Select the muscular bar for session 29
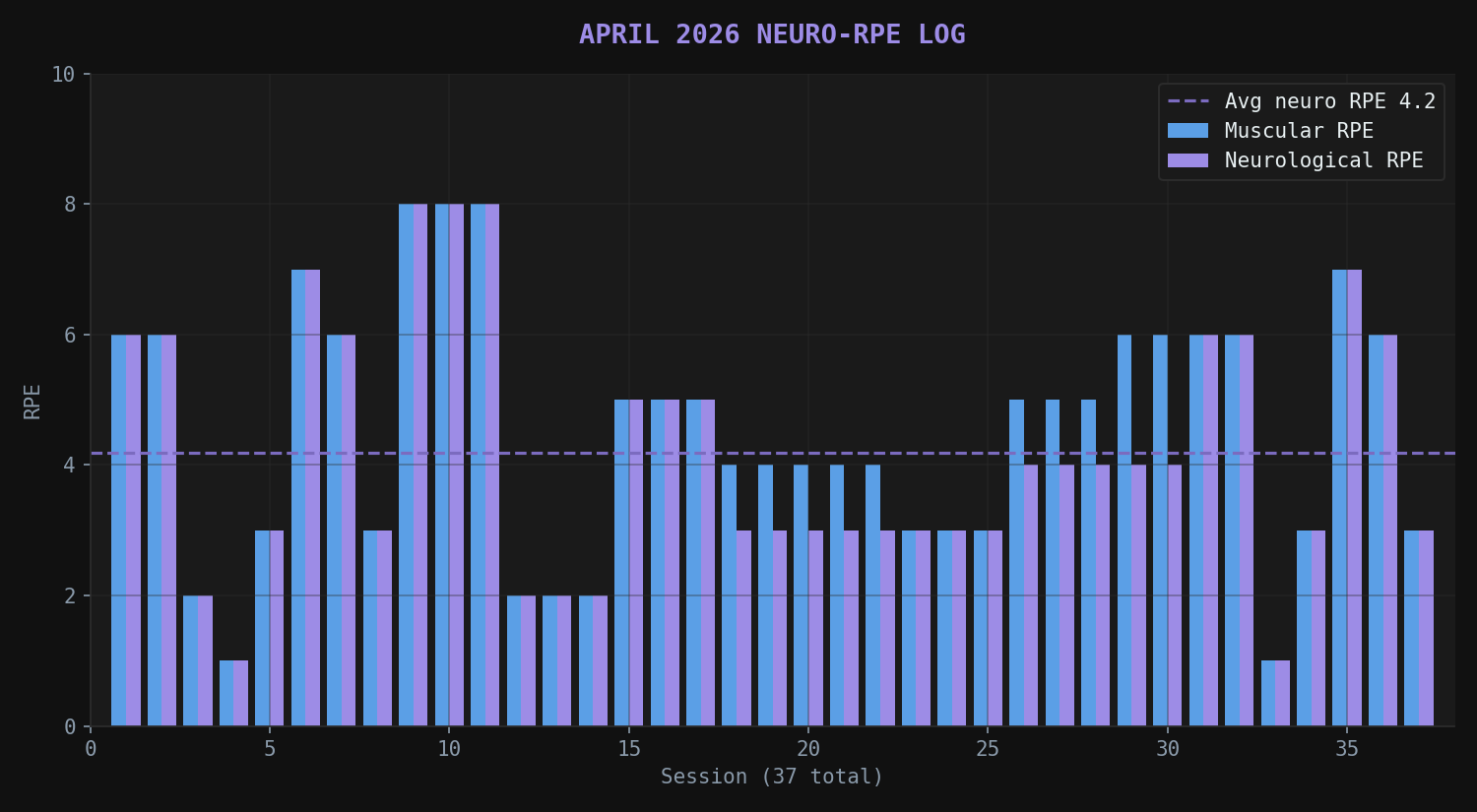The width and height of the screenshot is (1477, 812). [x=1124, y=531]
